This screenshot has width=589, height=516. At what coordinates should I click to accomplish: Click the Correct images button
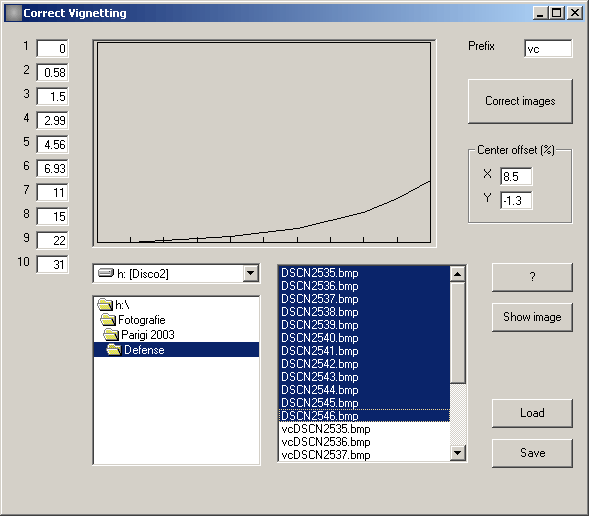[x=520, y=101]
